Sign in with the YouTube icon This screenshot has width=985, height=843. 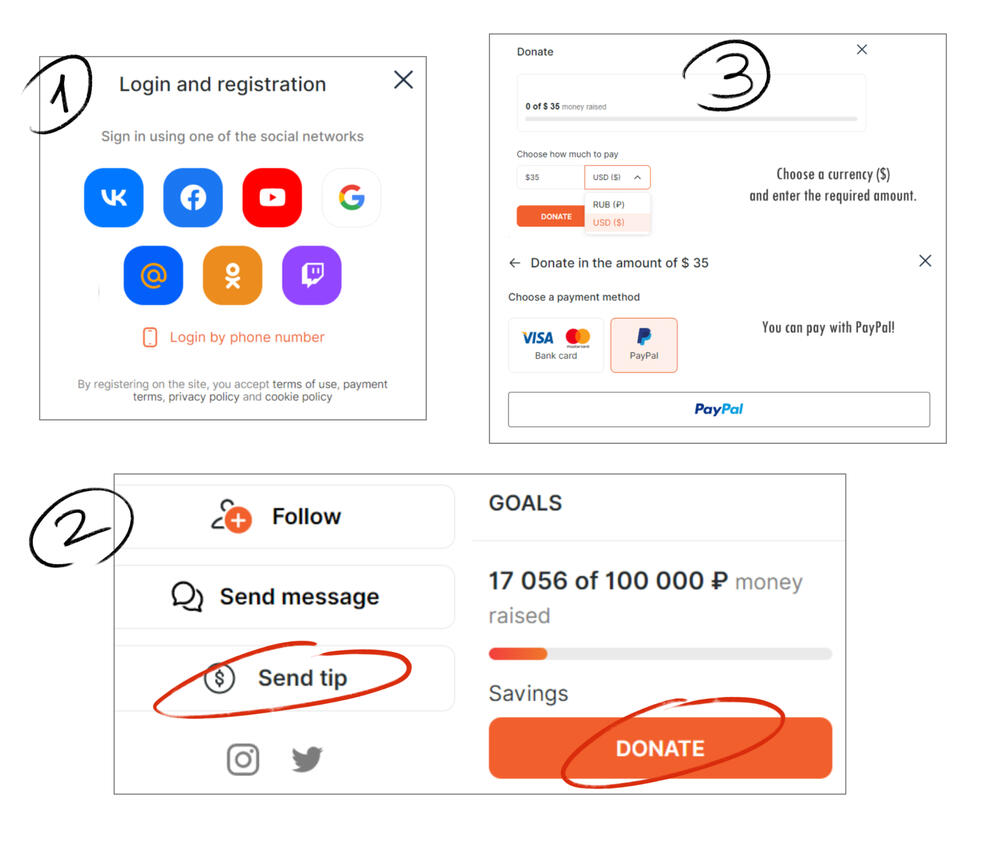click(272, 198)
